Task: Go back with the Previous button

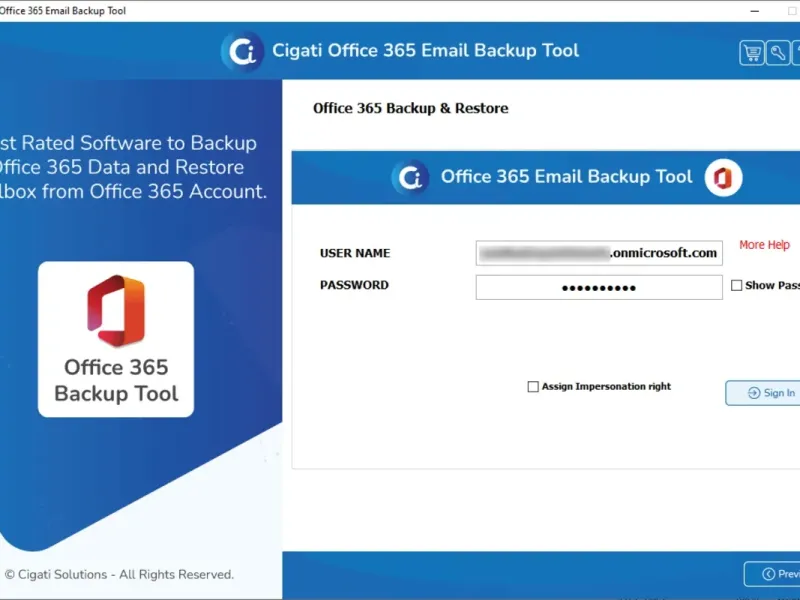Action: pyautogui.click(x=772, y=574)
